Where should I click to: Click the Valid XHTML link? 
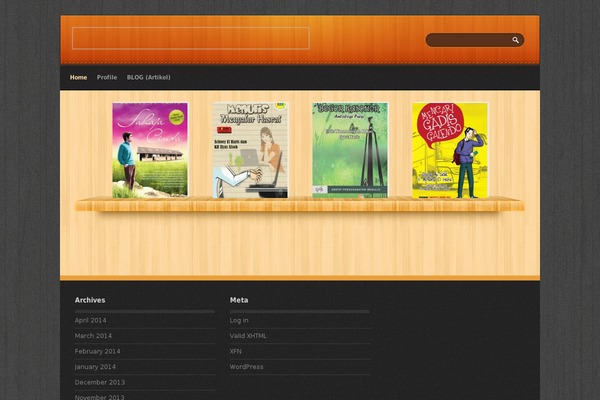coord(248,336)
